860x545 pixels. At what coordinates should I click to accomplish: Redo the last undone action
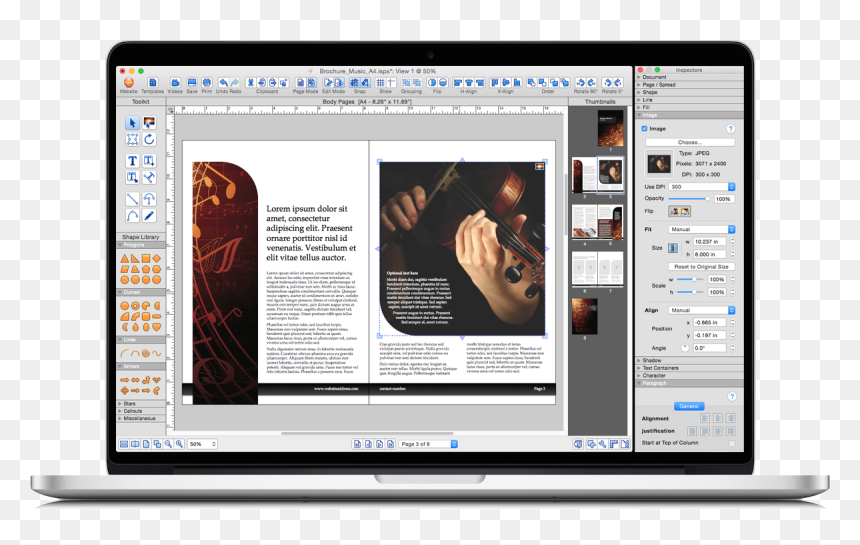point(235,83)
